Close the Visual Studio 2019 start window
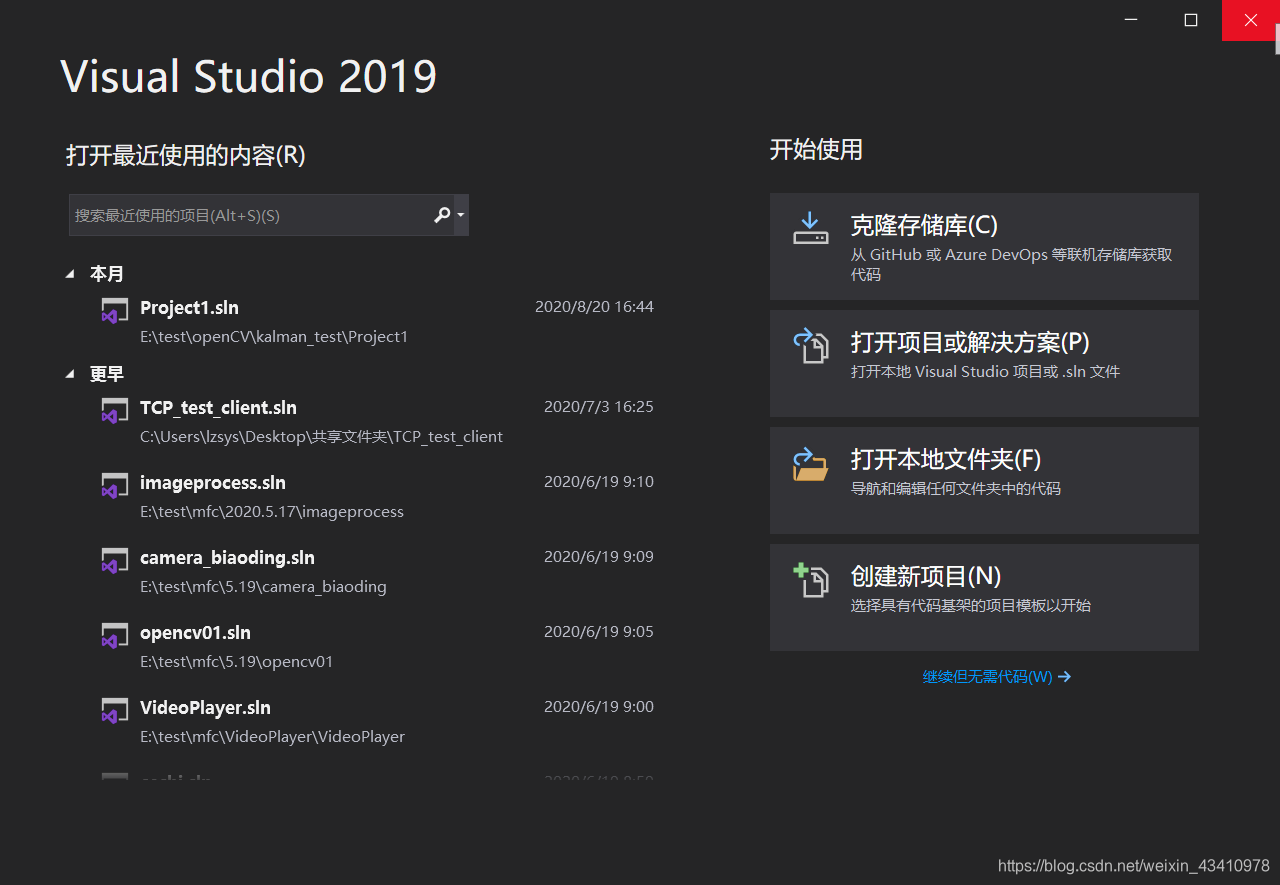The image size is (1280, 885). tap(1250, 20)
